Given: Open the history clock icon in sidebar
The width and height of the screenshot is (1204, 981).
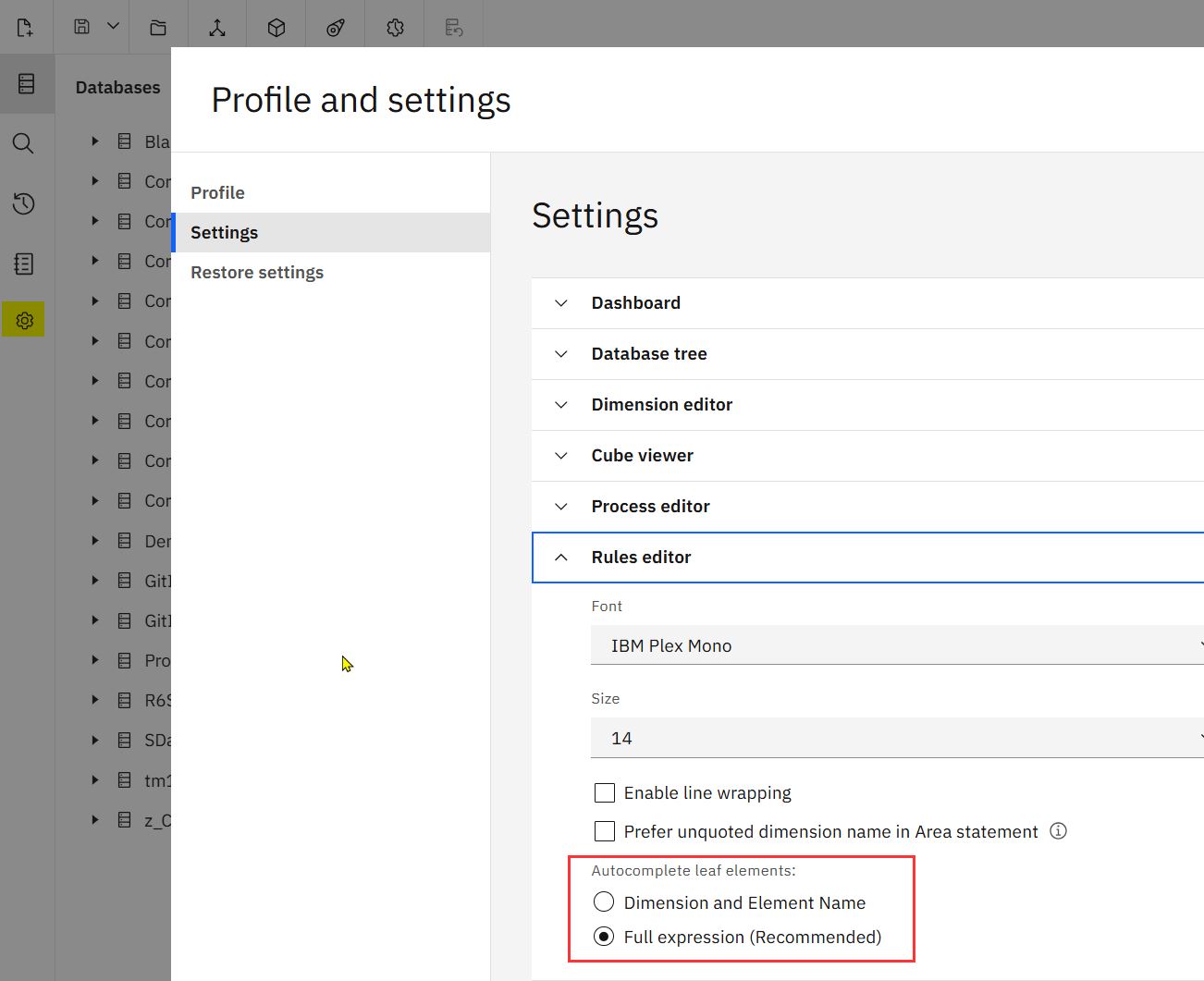Looking at the screenshot, I should [x=24, y=203].
